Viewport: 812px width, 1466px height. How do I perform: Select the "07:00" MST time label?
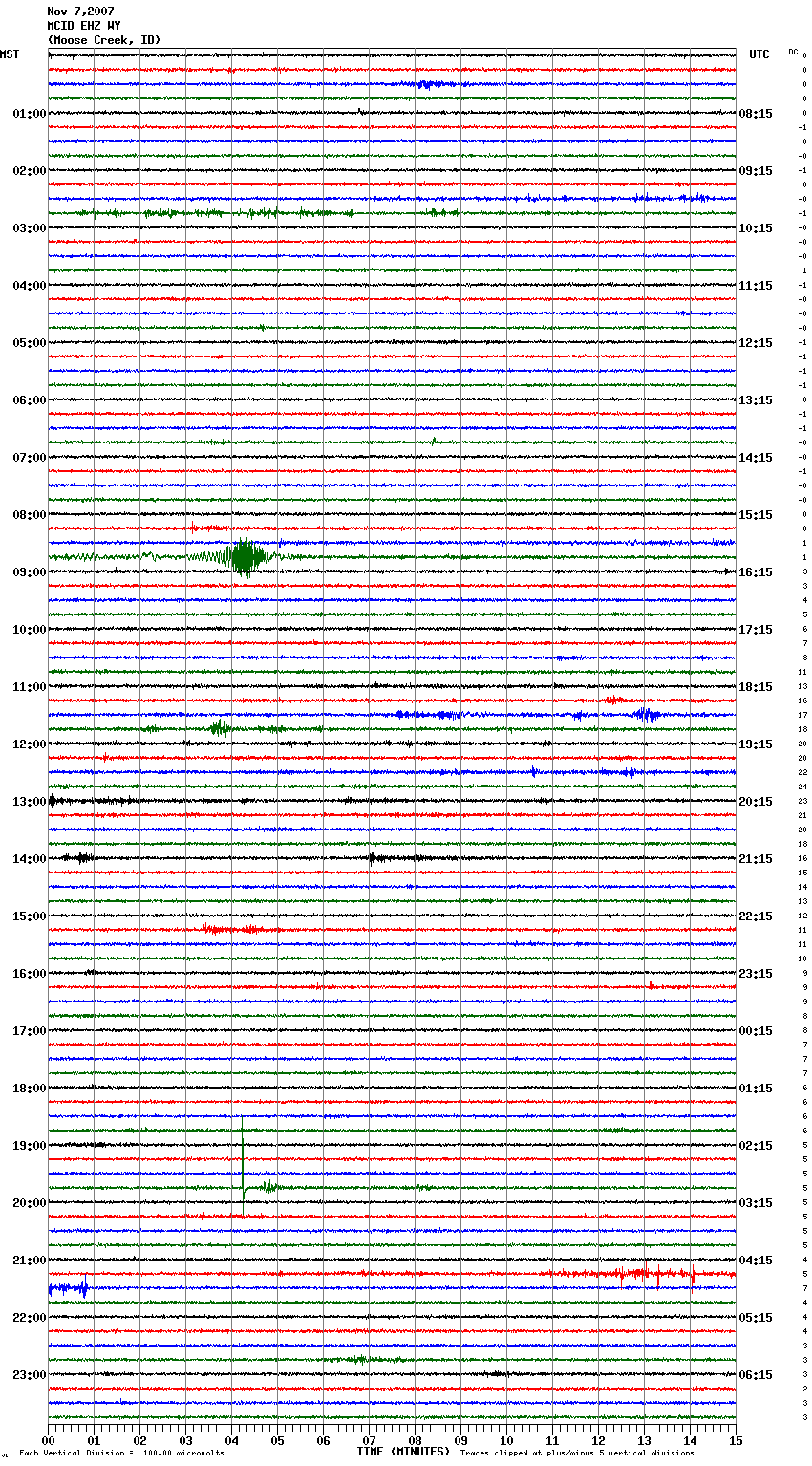pyautogui.click(x=30, y=458)
